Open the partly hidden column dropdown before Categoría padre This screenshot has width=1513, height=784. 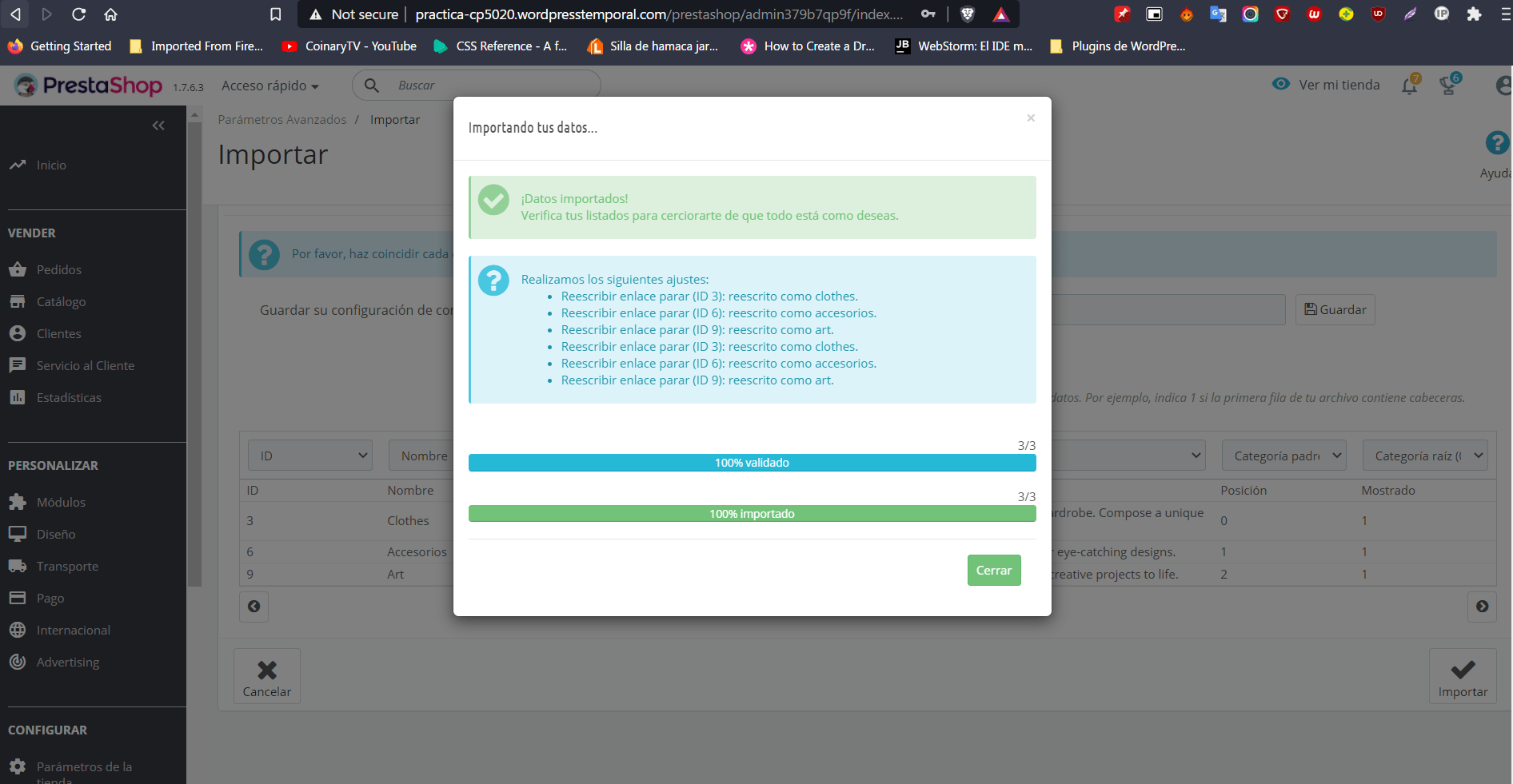(1128, 456)
